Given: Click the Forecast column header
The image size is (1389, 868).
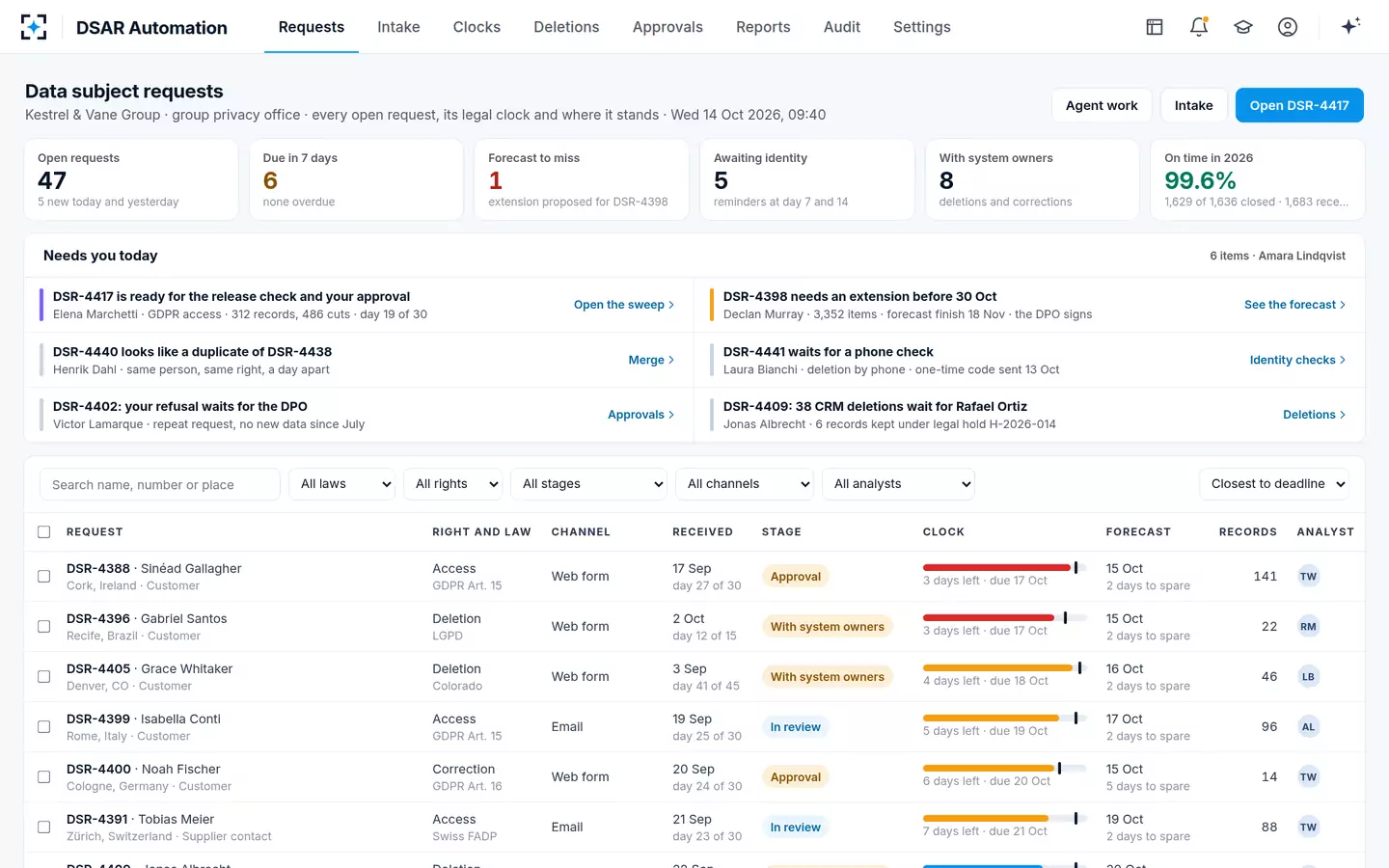Looking at the screenshot, I should coord(1138,532).
